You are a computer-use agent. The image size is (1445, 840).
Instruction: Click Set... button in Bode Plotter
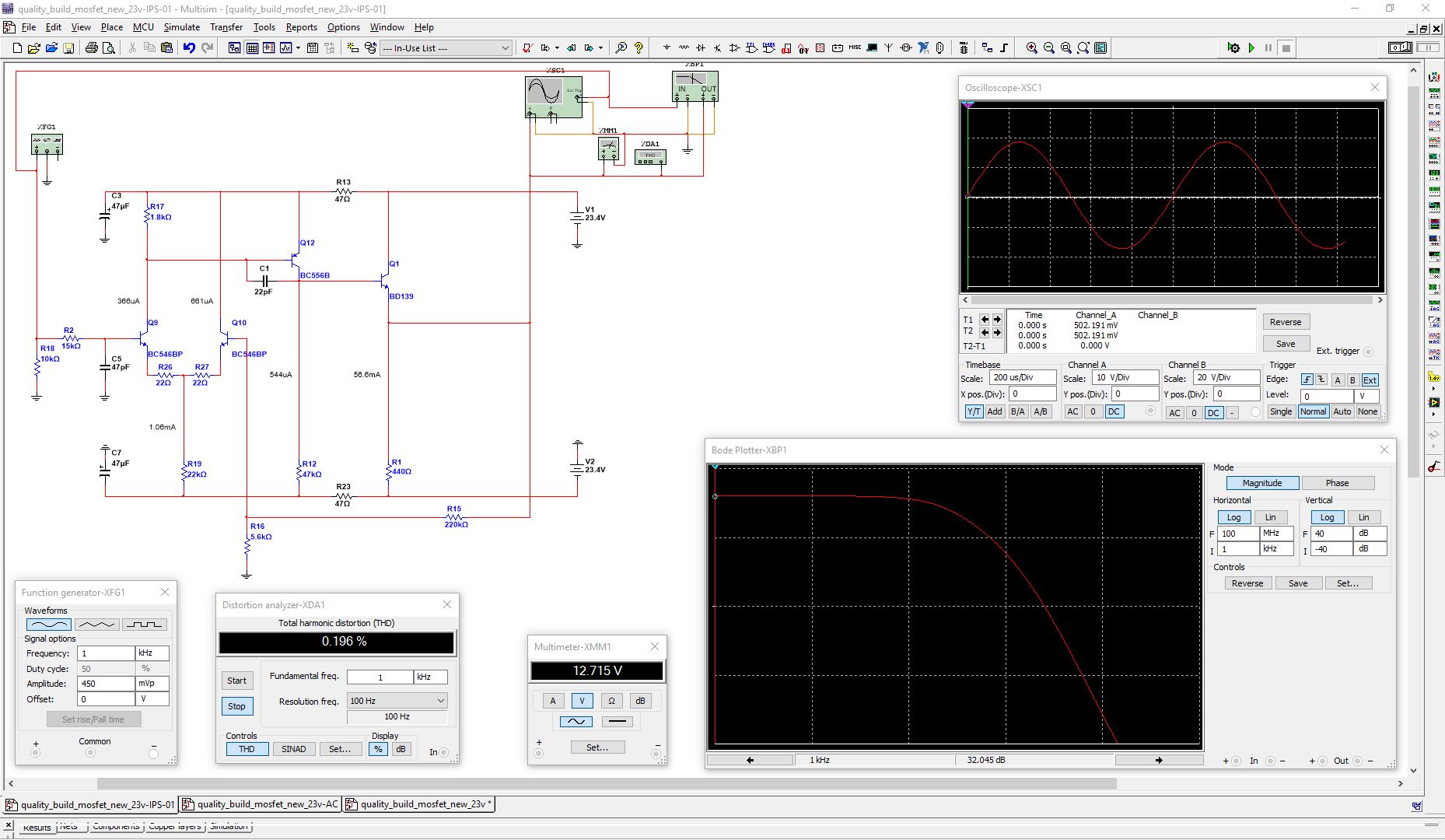(x=1348, y=583)
